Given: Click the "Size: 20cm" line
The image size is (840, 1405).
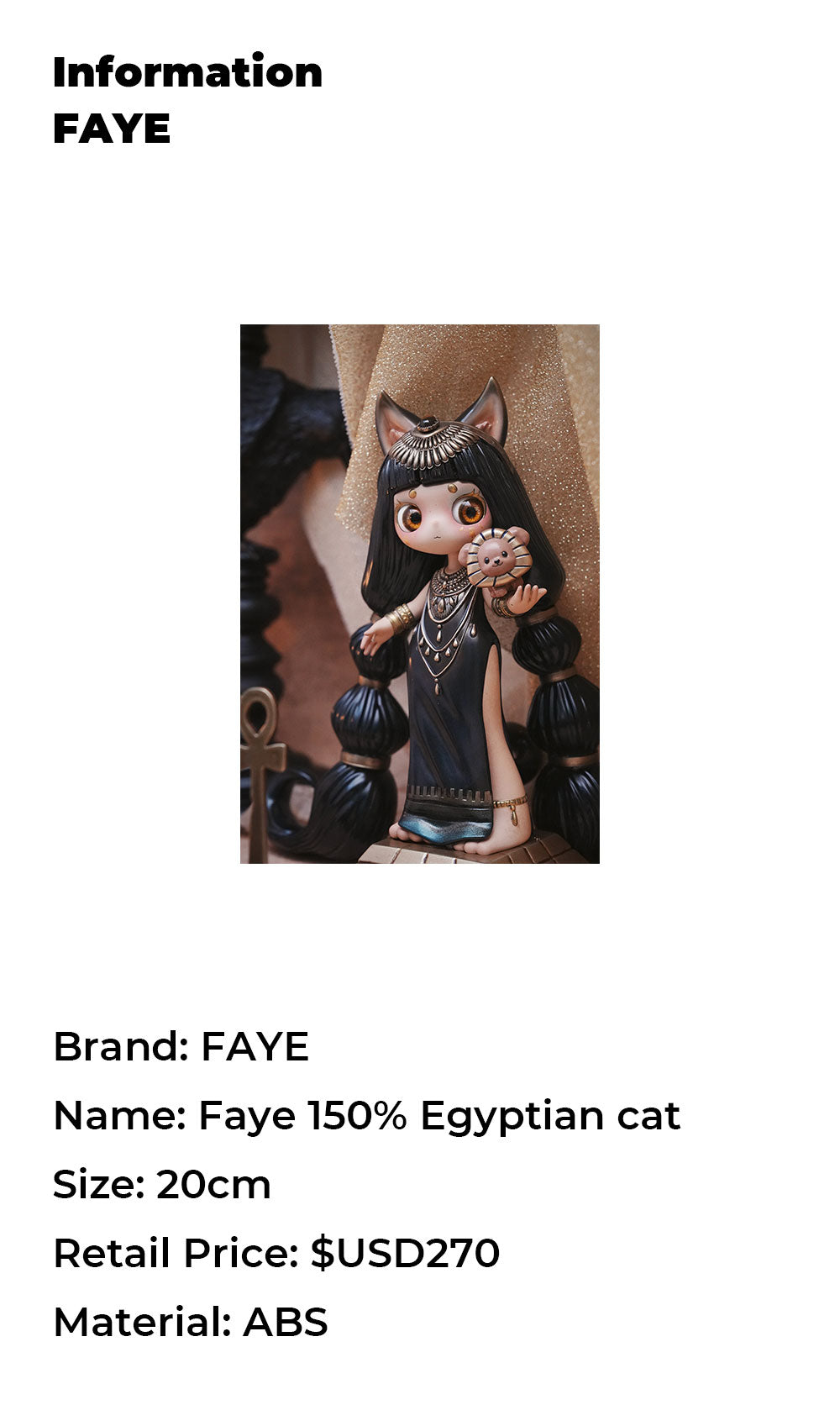Looking at the screenshot, I should [x=162, y=1185].
